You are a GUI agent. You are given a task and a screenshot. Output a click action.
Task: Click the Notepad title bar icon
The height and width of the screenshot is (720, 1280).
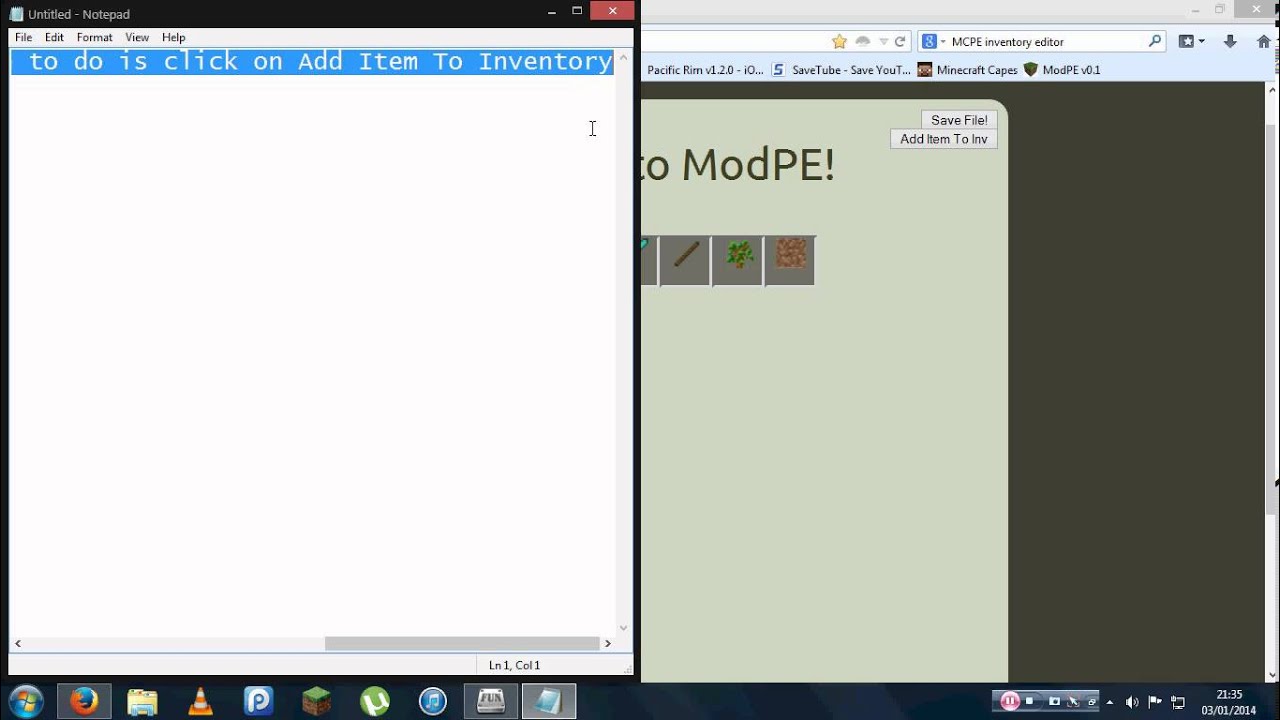tap(16, 14)
